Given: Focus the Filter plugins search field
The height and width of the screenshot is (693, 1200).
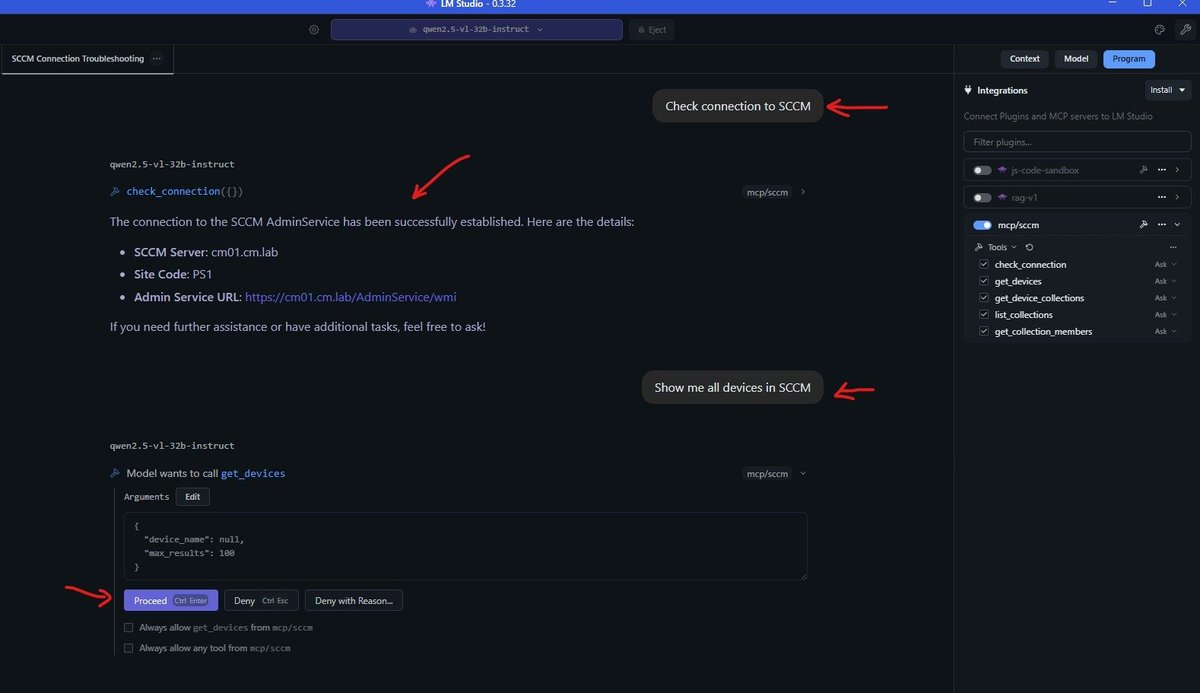Looking at the screenshot, I should point(1078,142).
